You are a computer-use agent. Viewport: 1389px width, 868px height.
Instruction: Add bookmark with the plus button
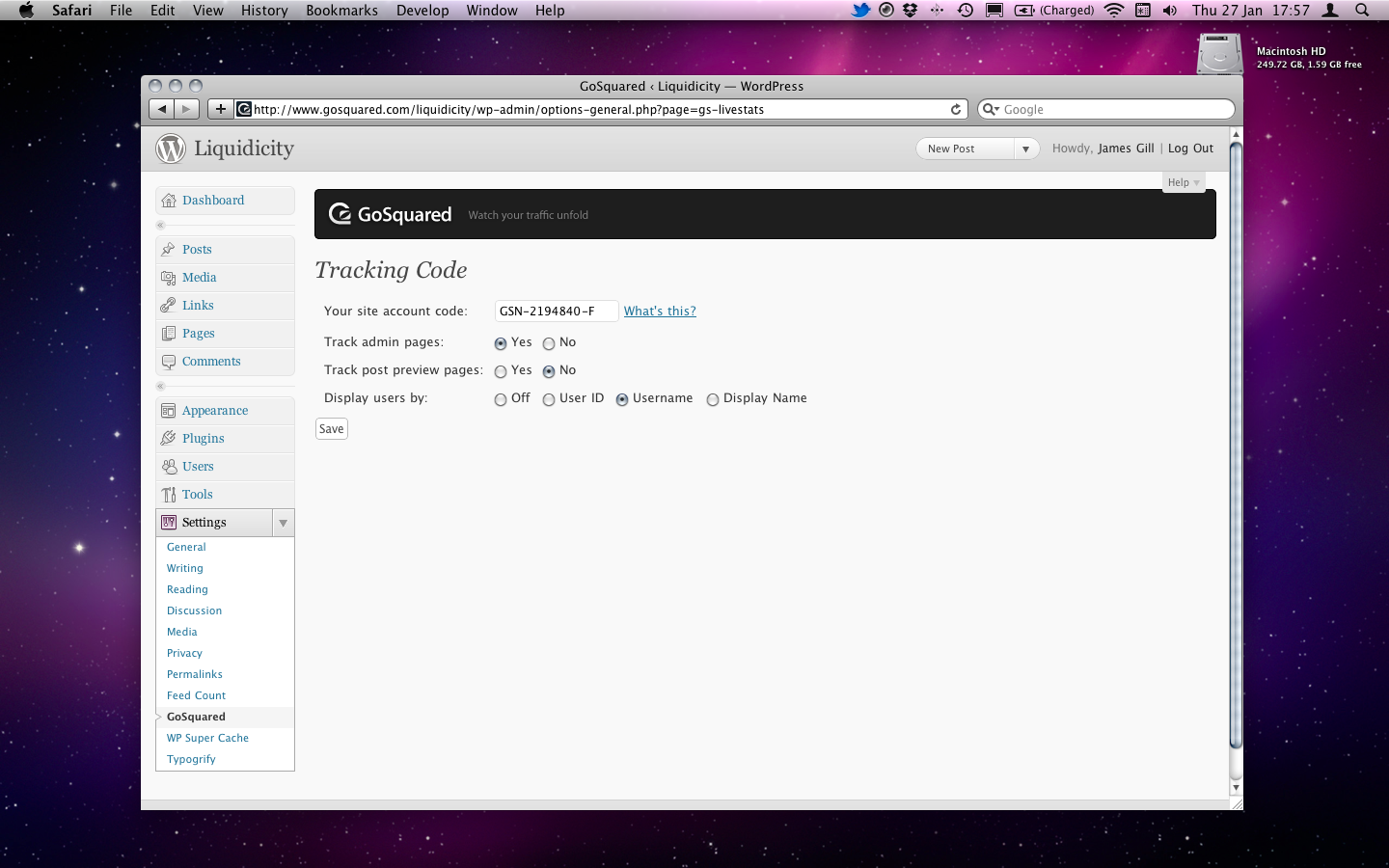point(221,109)
